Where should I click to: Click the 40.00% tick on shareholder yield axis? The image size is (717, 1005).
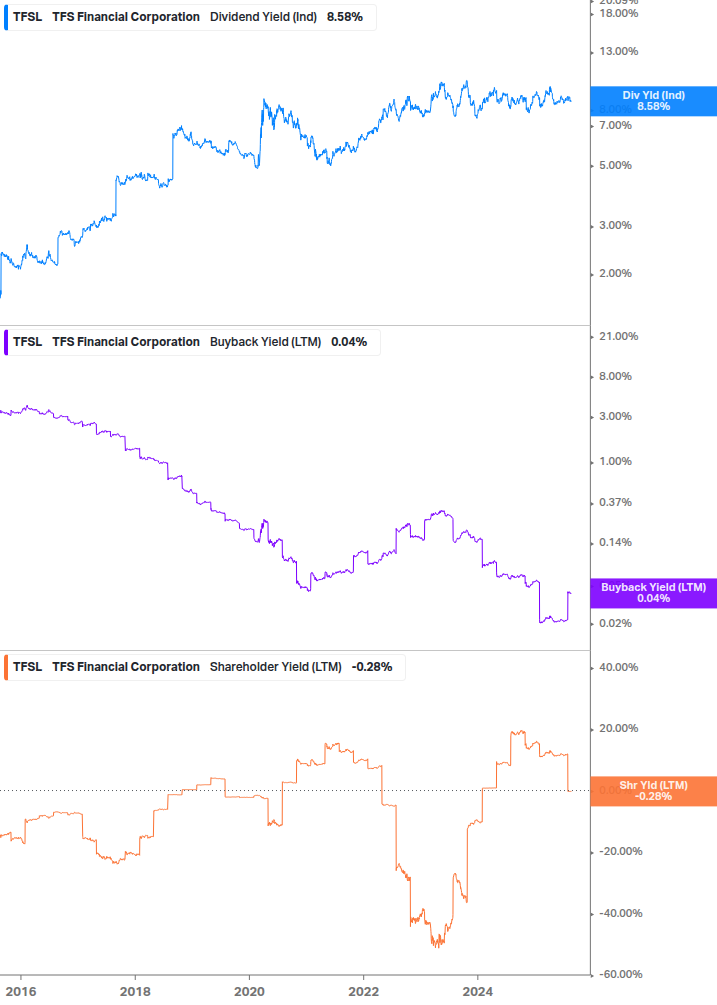coord(618,667)
